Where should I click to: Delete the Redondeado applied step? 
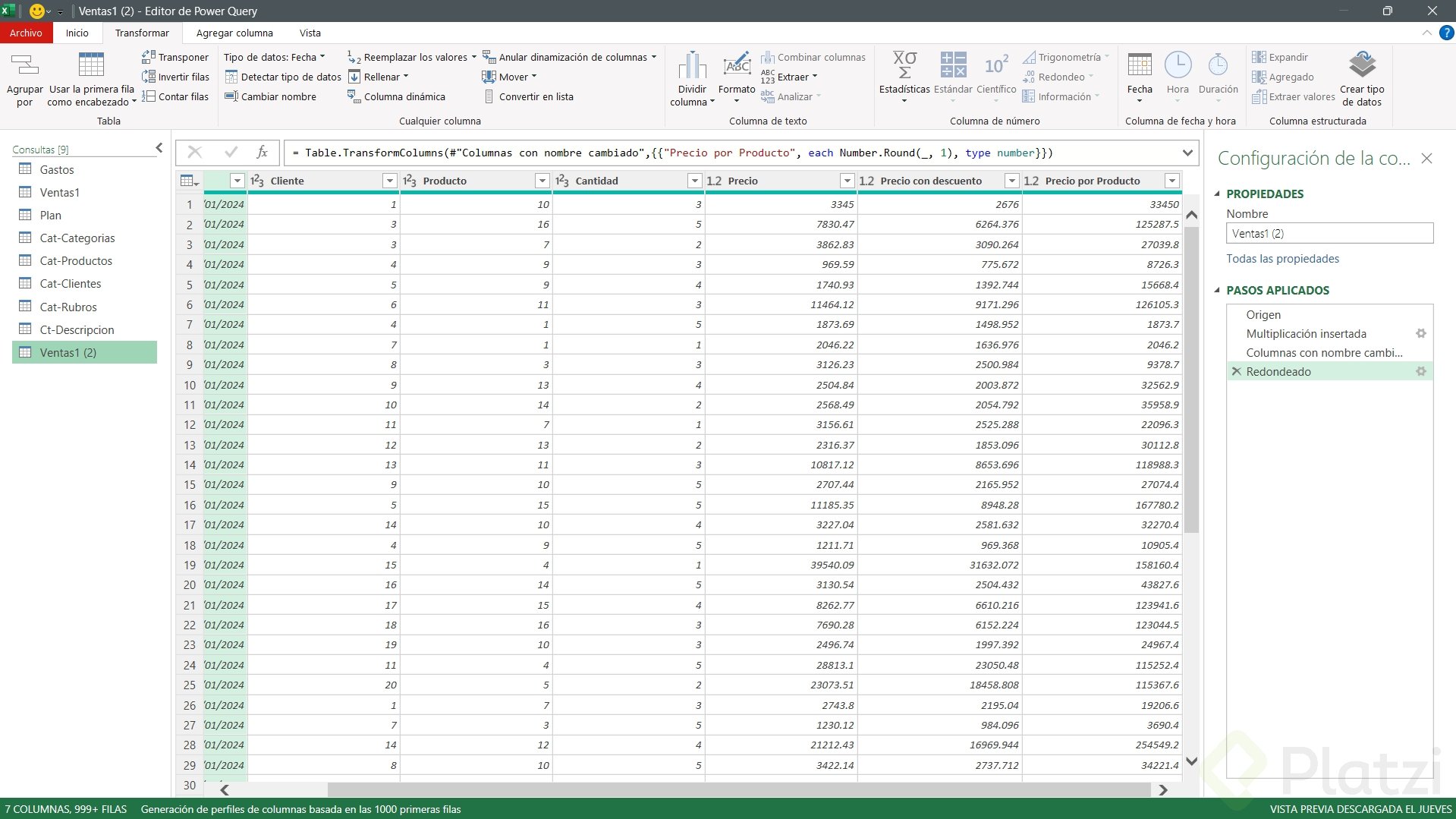1237,372
